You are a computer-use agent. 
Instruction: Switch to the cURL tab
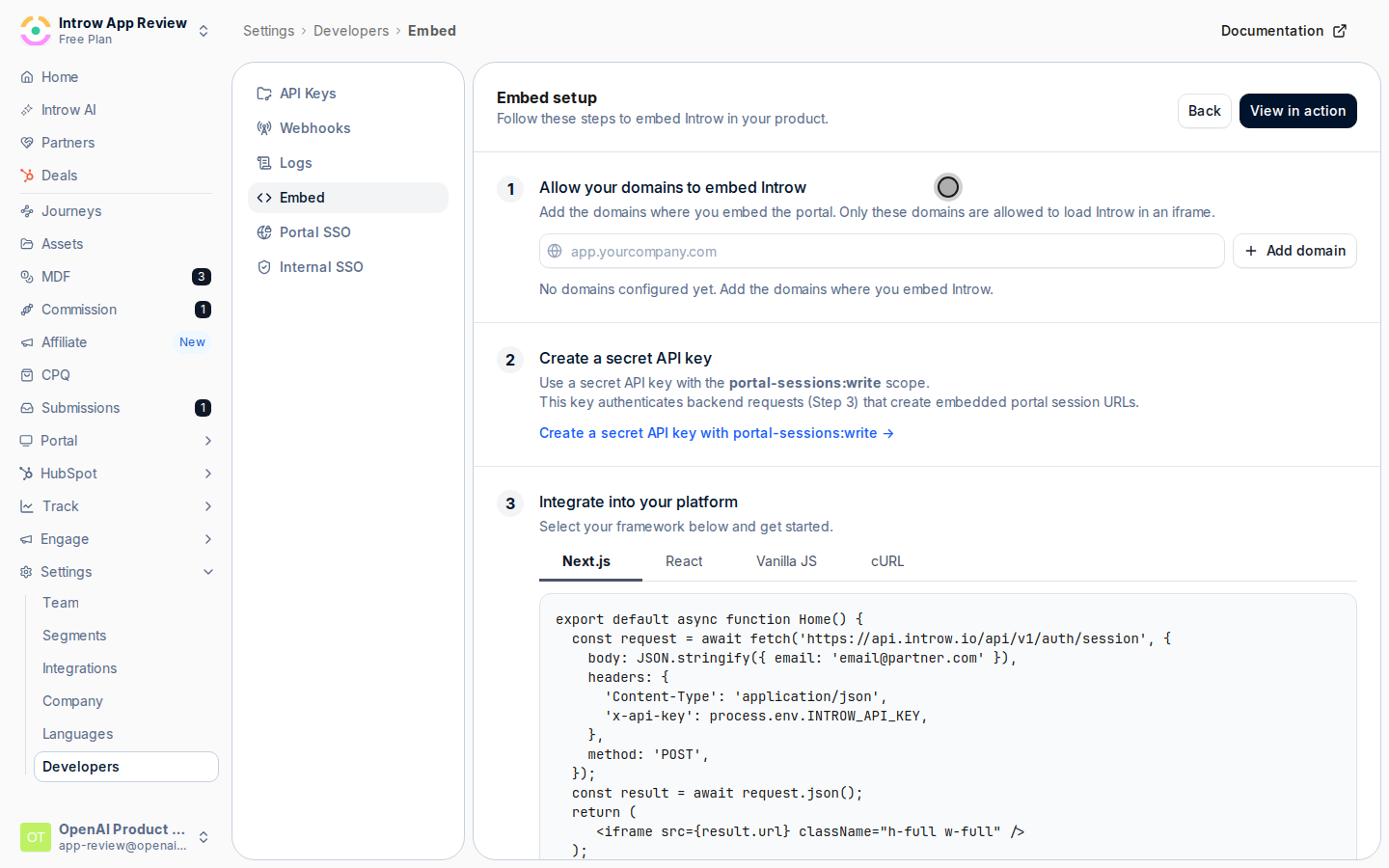coord(887,561)
